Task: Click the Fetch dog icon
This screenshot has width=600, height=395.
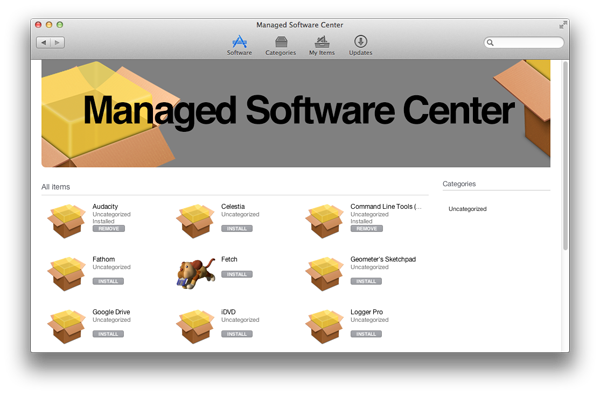Action: tap(196, 273)
